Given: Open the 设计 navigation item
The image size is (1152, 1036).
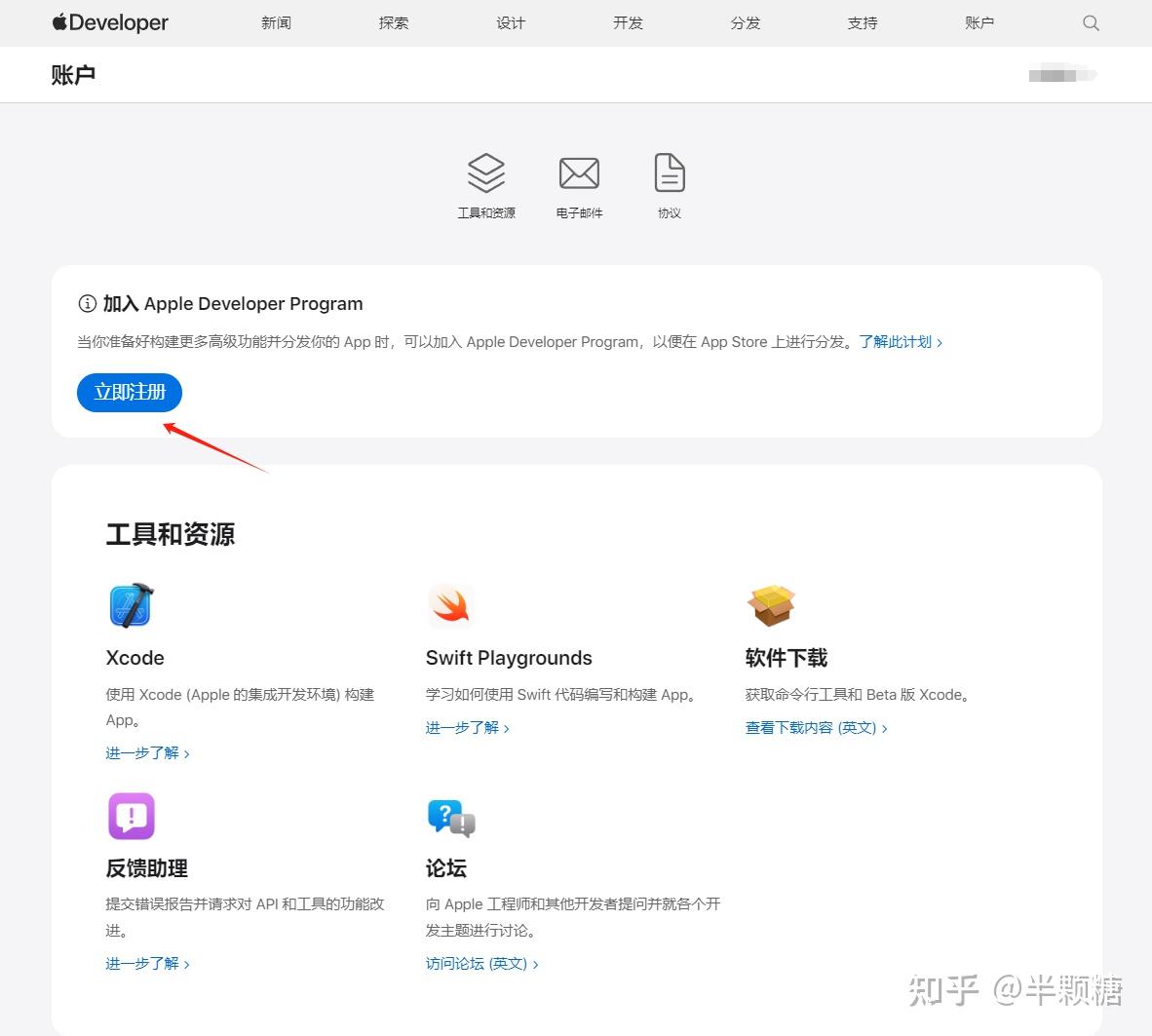Looking at the screenshot, I should [x=511, y=23].
